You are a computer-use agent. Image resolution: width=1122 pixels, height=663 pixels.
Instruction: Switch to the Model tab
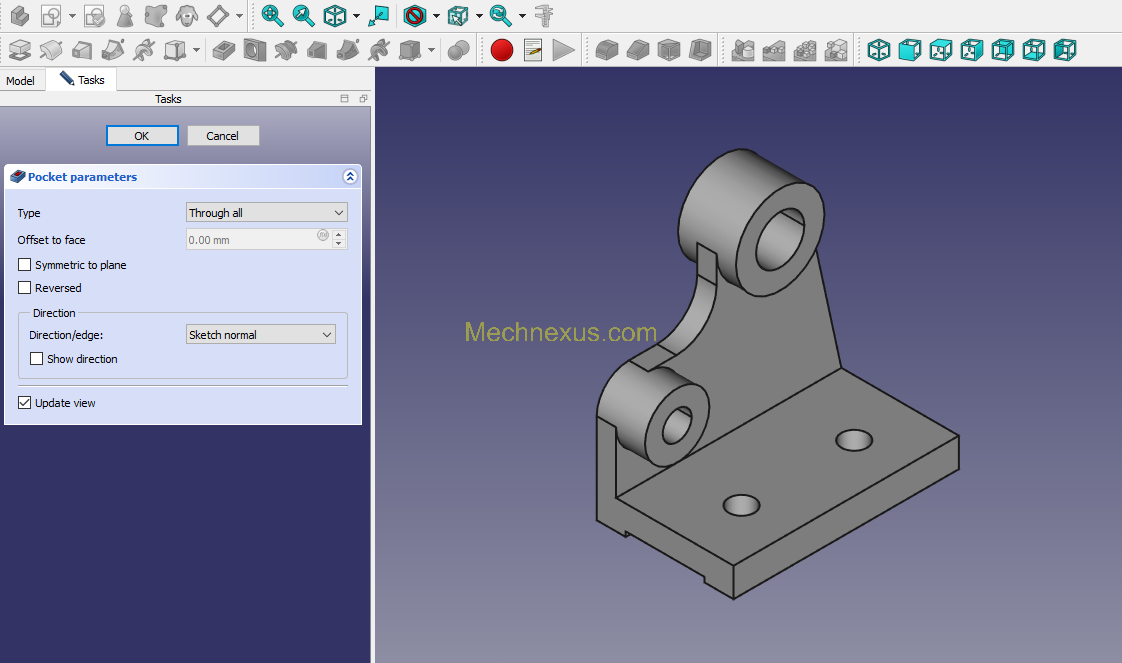click(x=20, y=81)
